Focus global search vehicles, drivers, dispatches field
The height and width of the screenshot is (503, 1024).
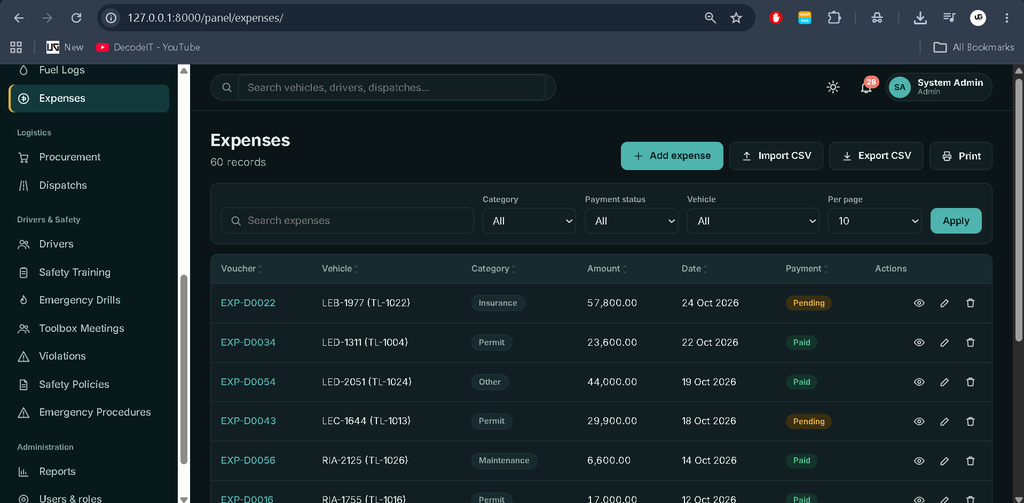coord(392,88)
